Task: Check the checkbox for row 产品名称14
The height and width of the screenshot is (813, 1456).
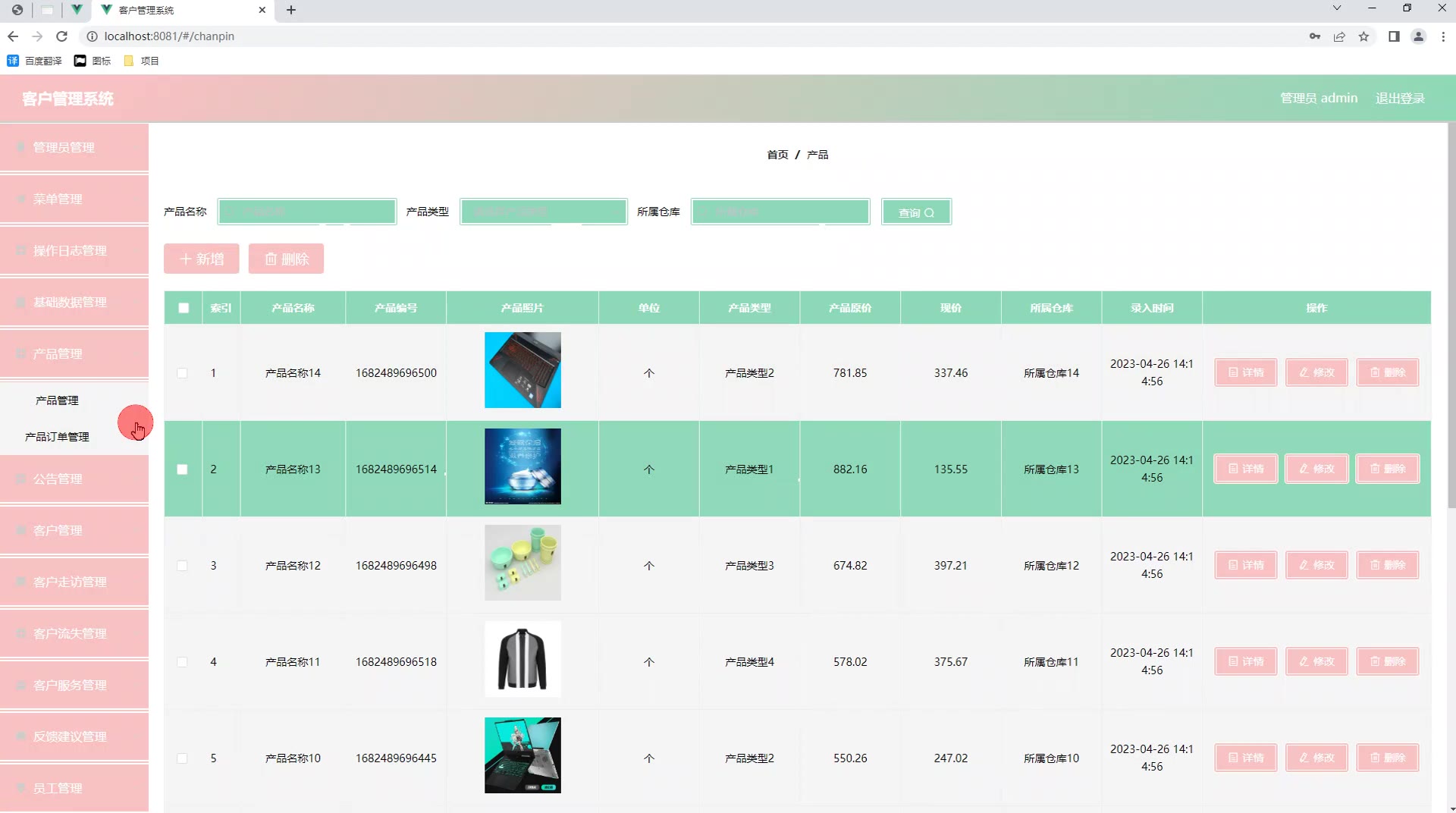Action: (182, 373)
